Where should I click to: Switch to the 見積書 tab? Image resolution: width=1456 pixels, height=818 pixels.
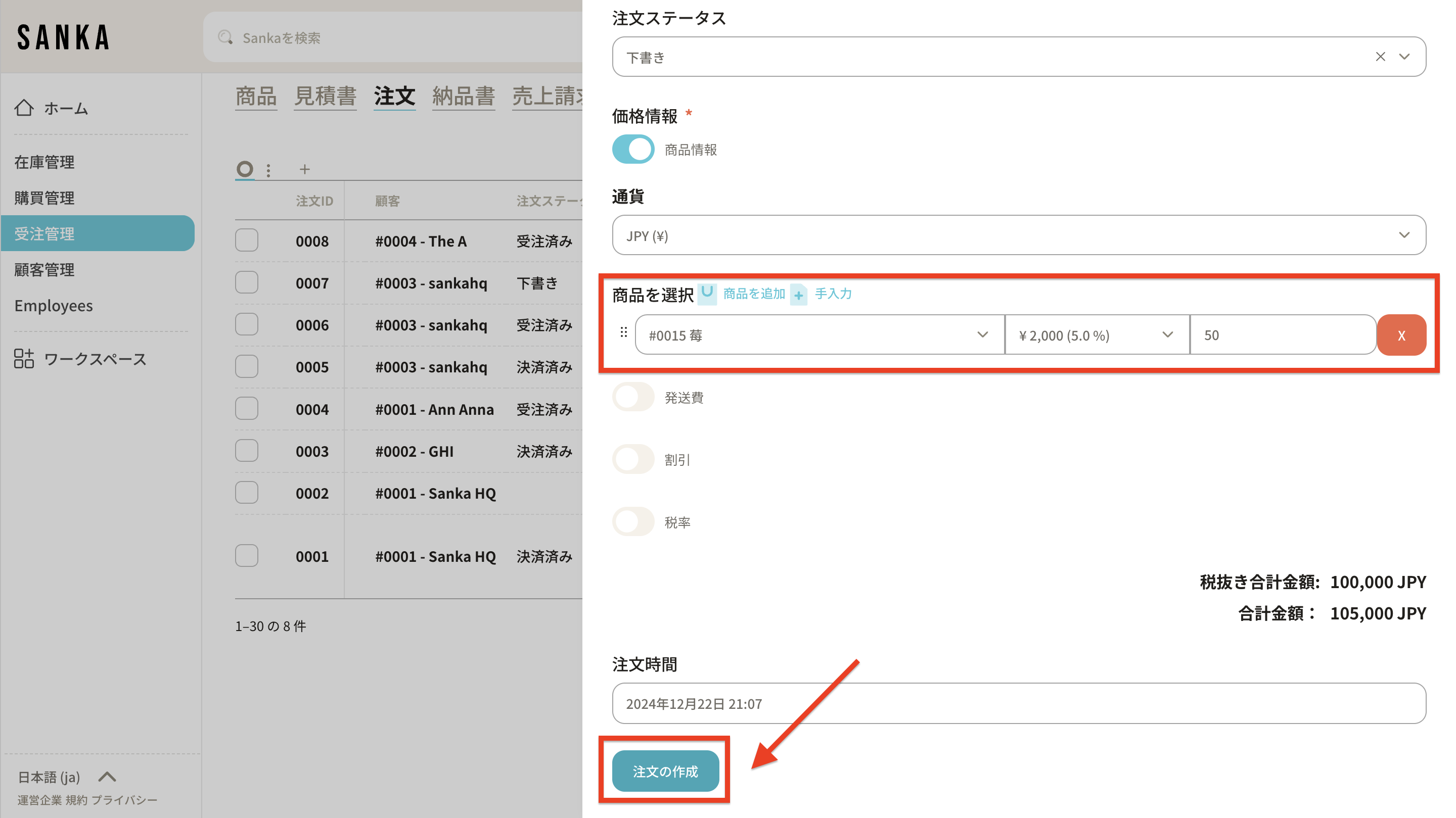[x=325, y=96]
